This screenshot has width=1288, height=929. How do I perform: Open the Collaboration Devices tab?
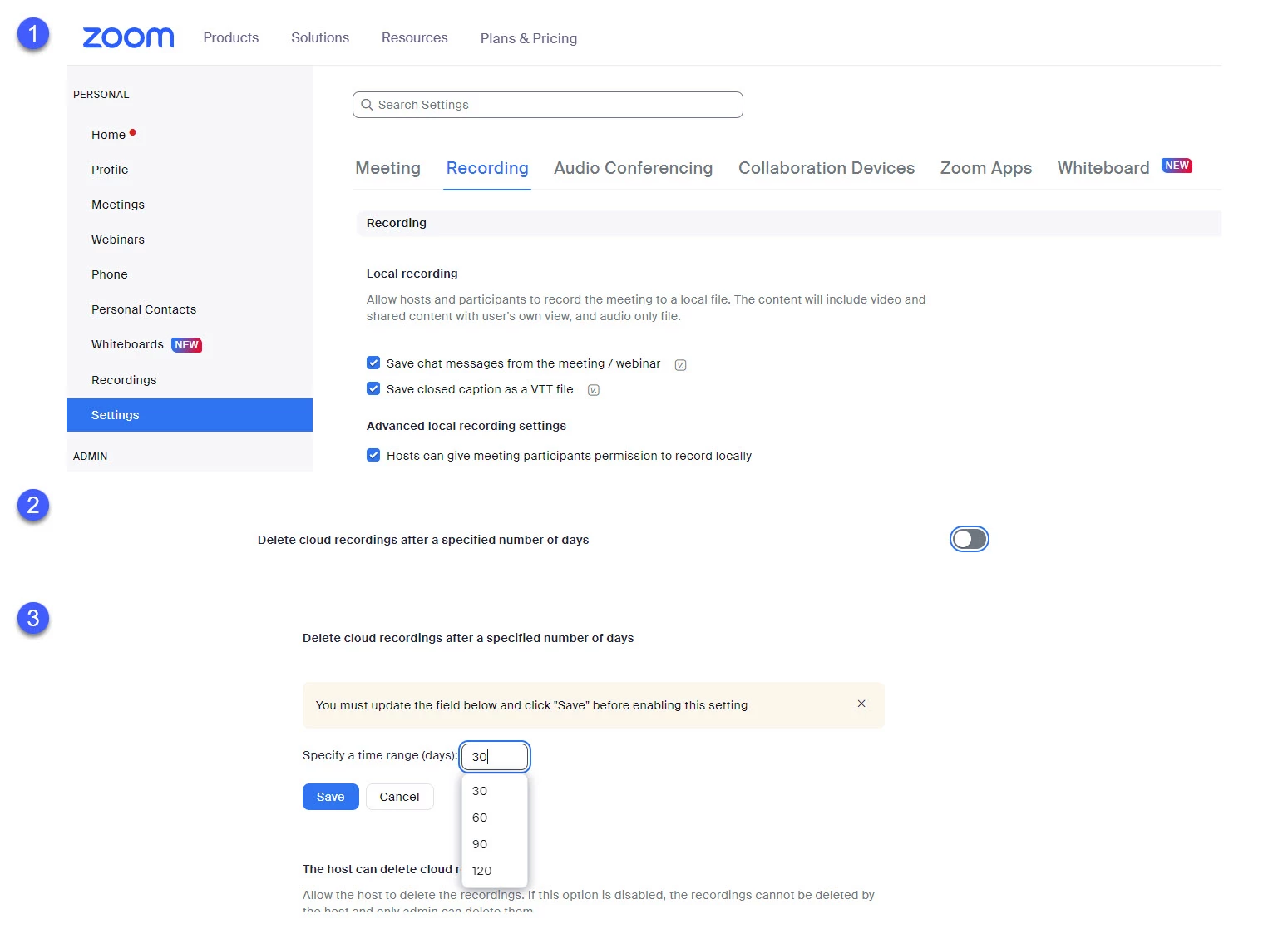(x=827, y=168)
